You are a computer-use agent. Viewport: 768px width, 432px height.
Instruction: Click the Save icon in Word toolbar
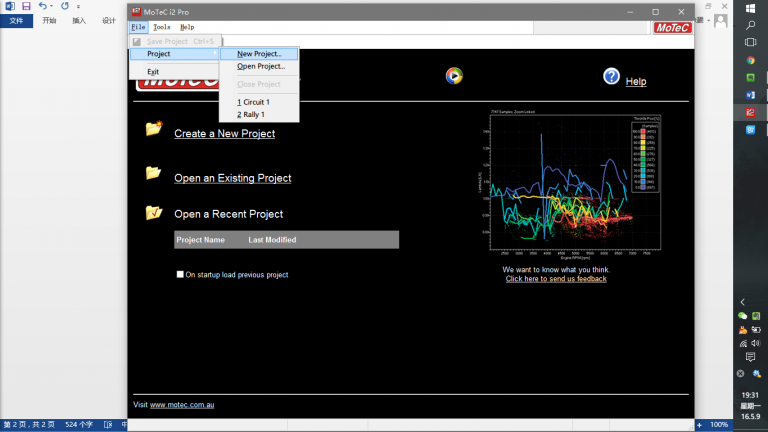(x=26, y=6)
